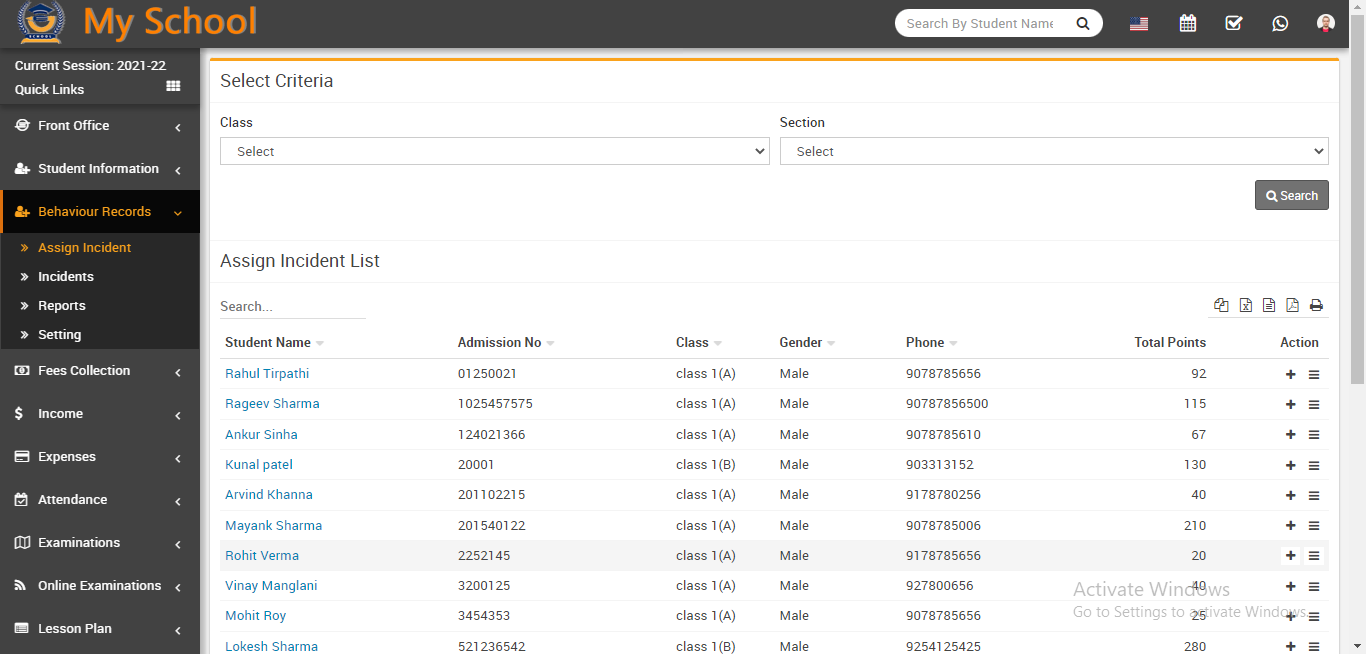This screenshot has height=654, width=1366.
Task: Open Kunal patel's student profile link
Action: (259, 465)
